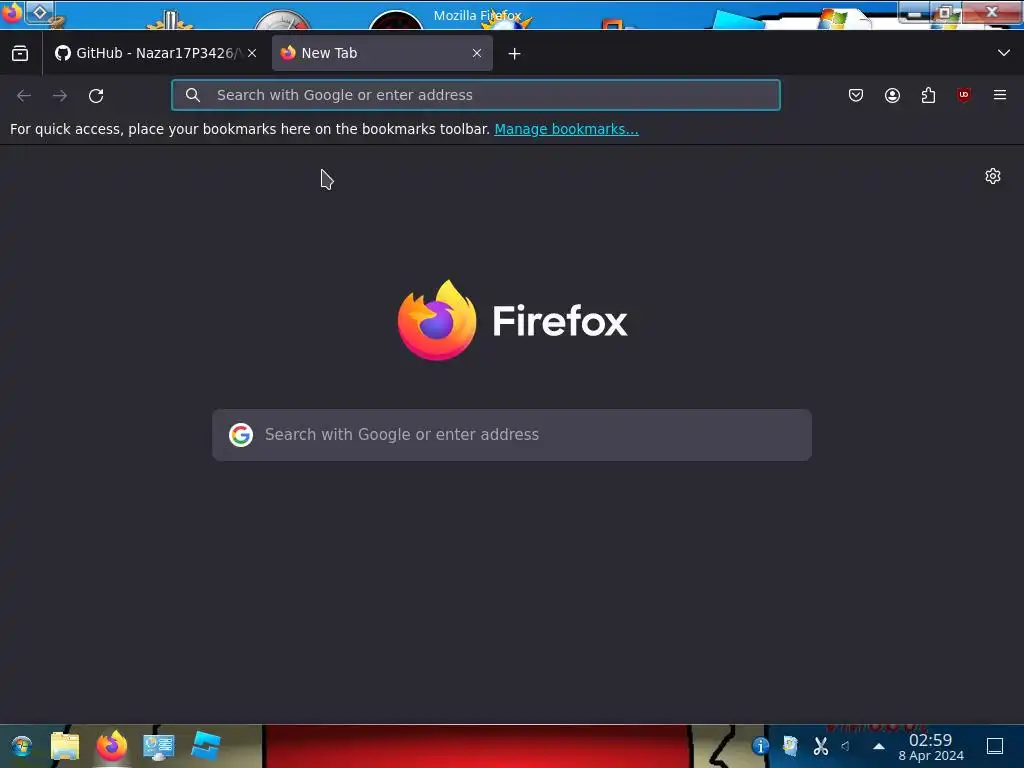Open the Firefox account menu
The image size is (1024, 768).
pos(892,96)
